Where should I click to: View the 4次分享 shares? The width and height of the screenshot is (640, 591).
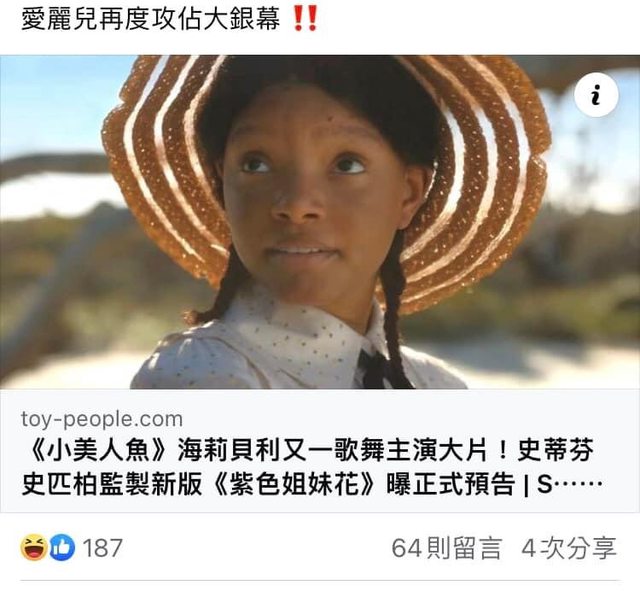tap(569, 548)
